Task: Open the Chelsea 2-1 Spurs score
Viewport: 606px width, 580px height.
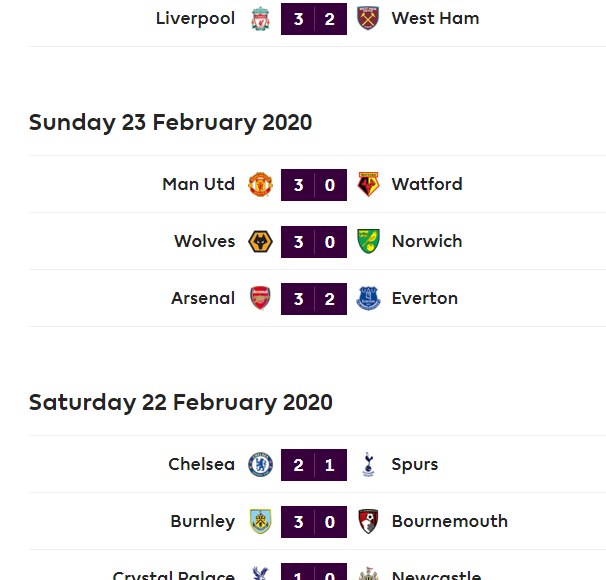Action: coord(314,464)
